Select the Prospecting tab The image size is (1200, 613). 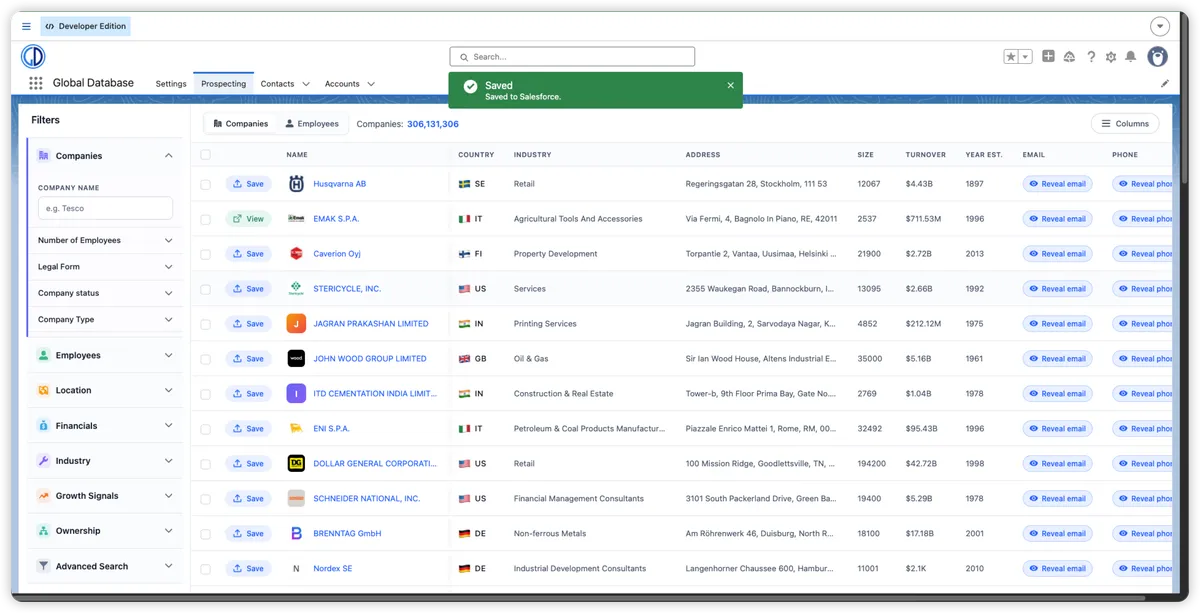click(223, 84)
